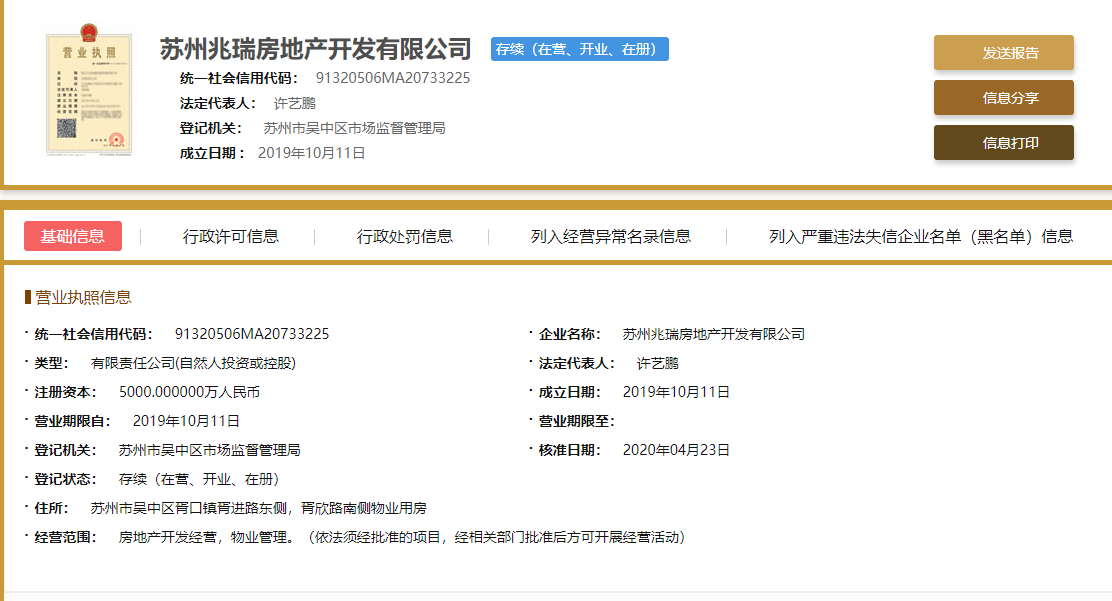1112x601 pixels.
Task: Click the 信息打印 button
Action: (1003, 143)
